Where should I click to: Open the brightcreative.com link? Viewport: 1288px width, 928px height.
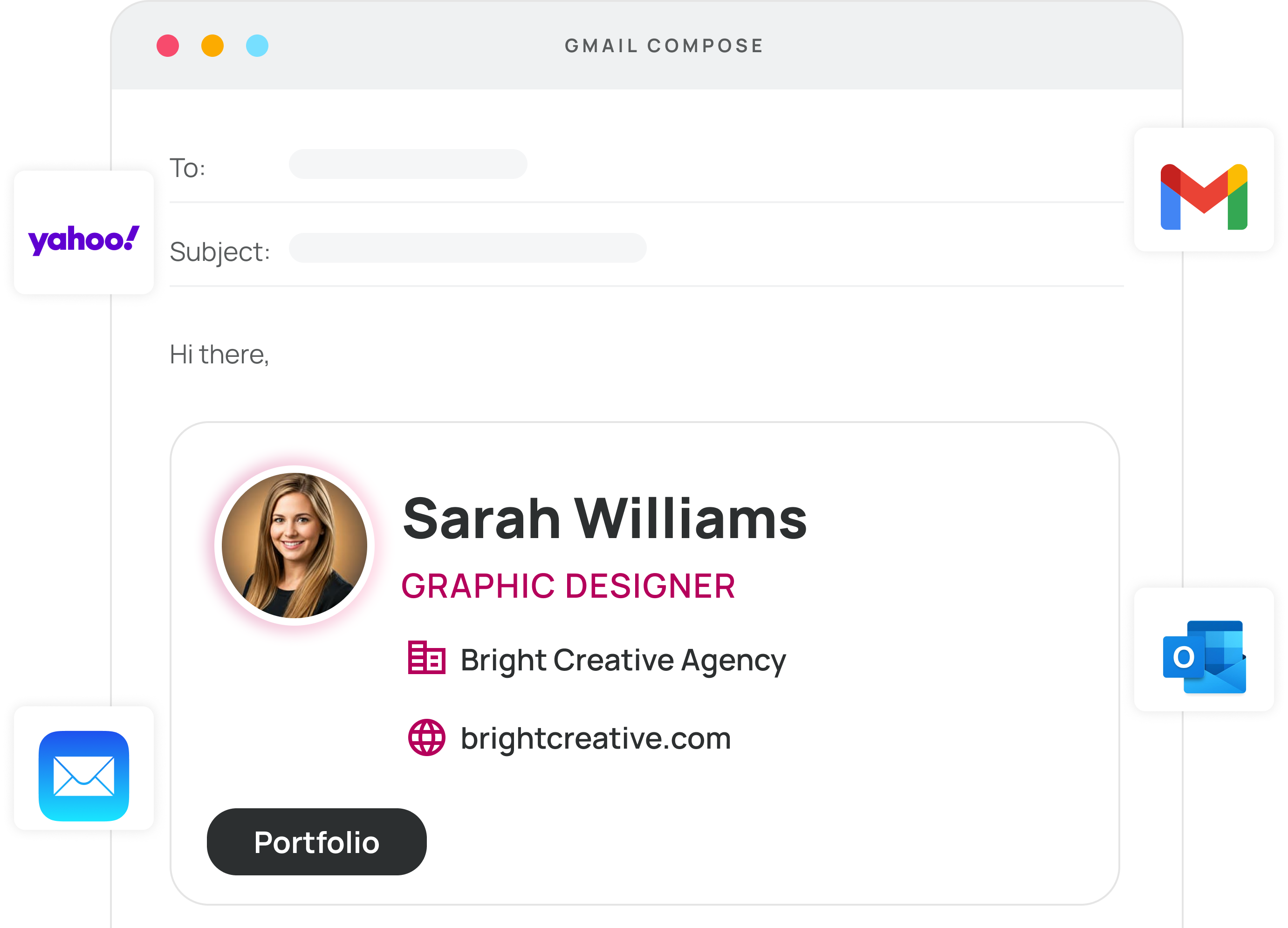pyautogui.click(x=595, y=738)
